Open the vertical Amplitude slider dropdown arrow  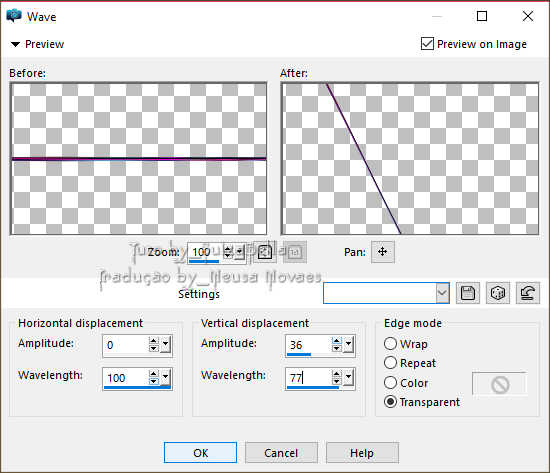[348, 345]
